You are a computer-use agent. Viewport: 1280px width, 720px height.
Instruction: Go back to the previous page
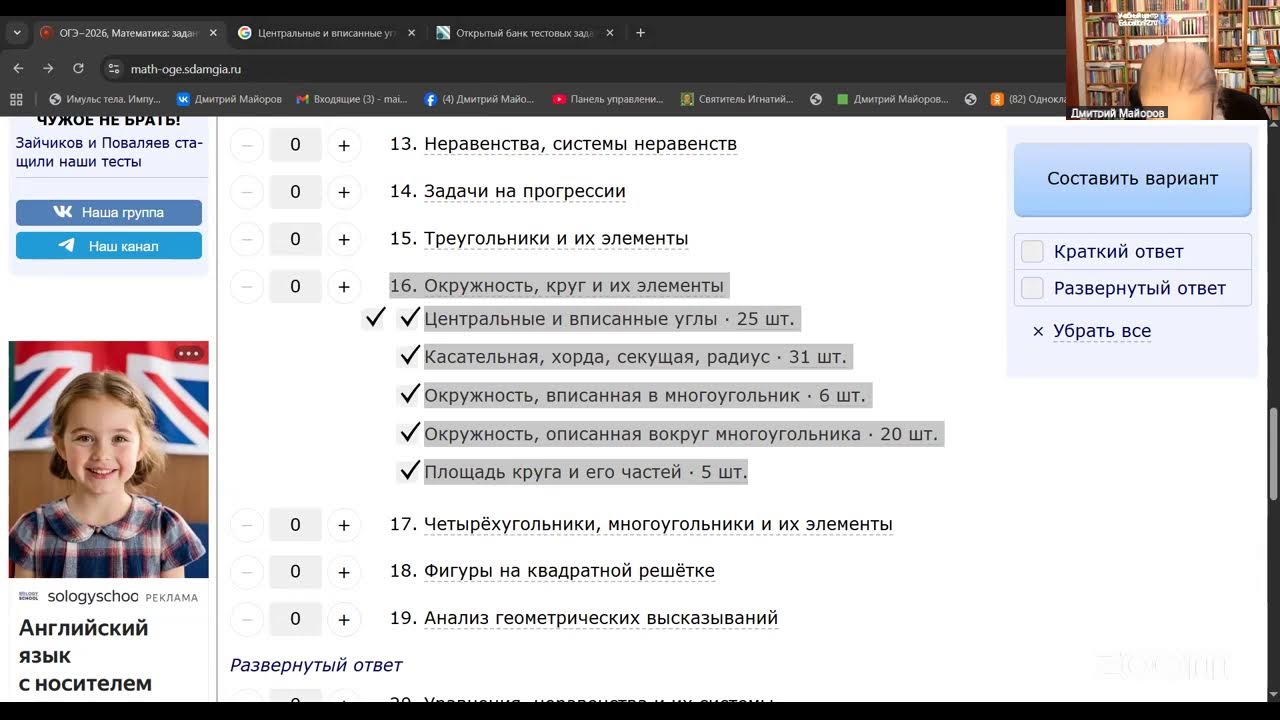tap(18, 69)
